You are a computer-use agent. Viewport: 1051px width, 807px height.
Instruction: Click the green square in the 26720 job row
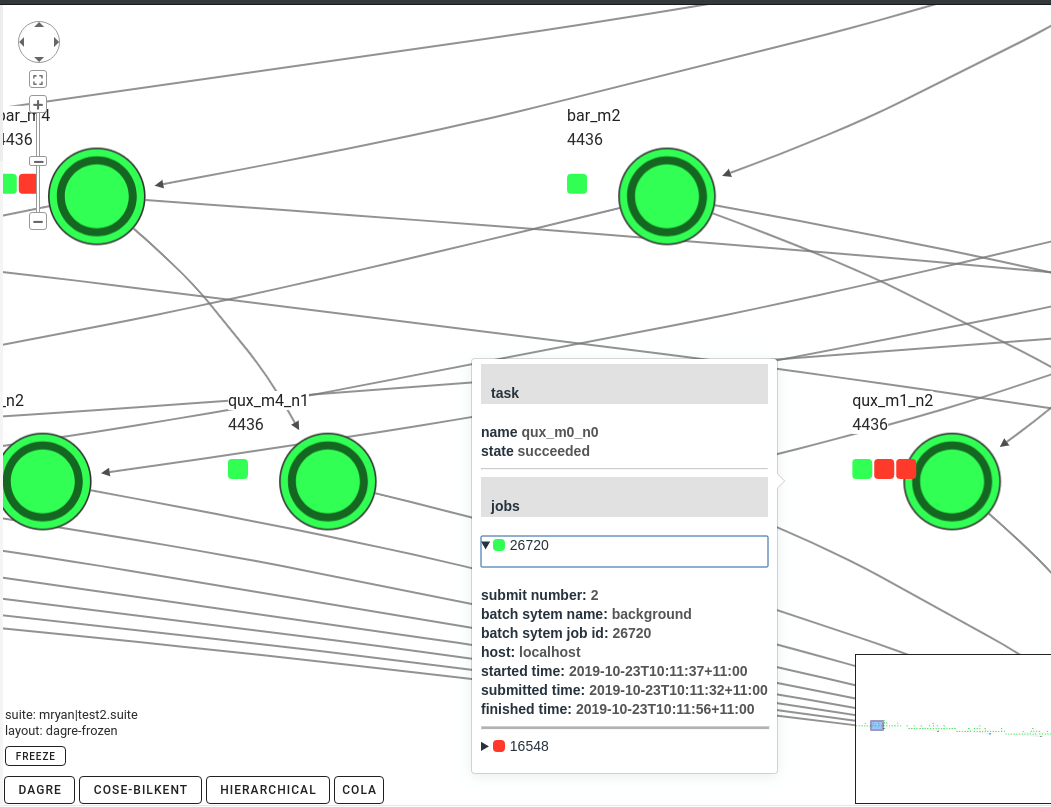click(x=499, y=545)
